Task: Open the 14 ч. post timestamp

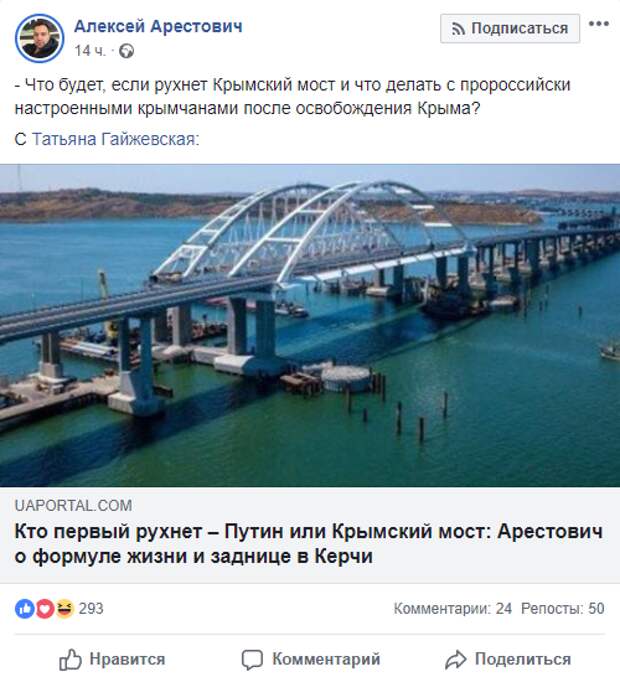Action: pyautogui.click(x=90, y=51)
